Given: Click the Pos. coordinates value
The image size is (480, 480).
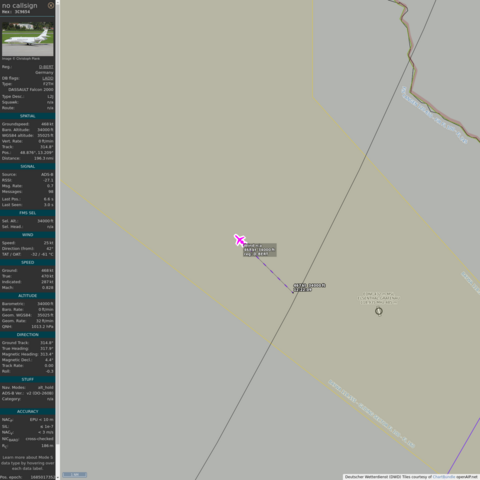Looking at the screenshot, I should tap(36, 153).
